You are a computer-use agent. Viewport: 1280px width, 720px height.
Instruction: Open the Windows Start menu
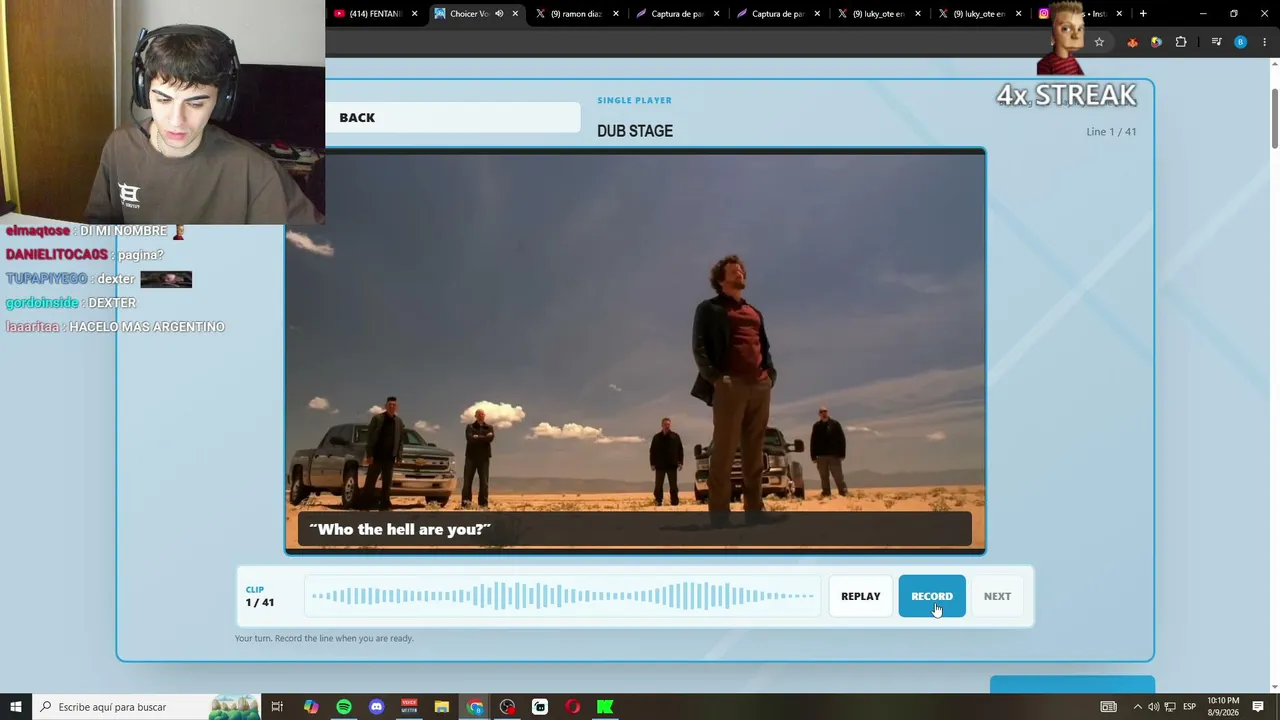pos(16,707)
